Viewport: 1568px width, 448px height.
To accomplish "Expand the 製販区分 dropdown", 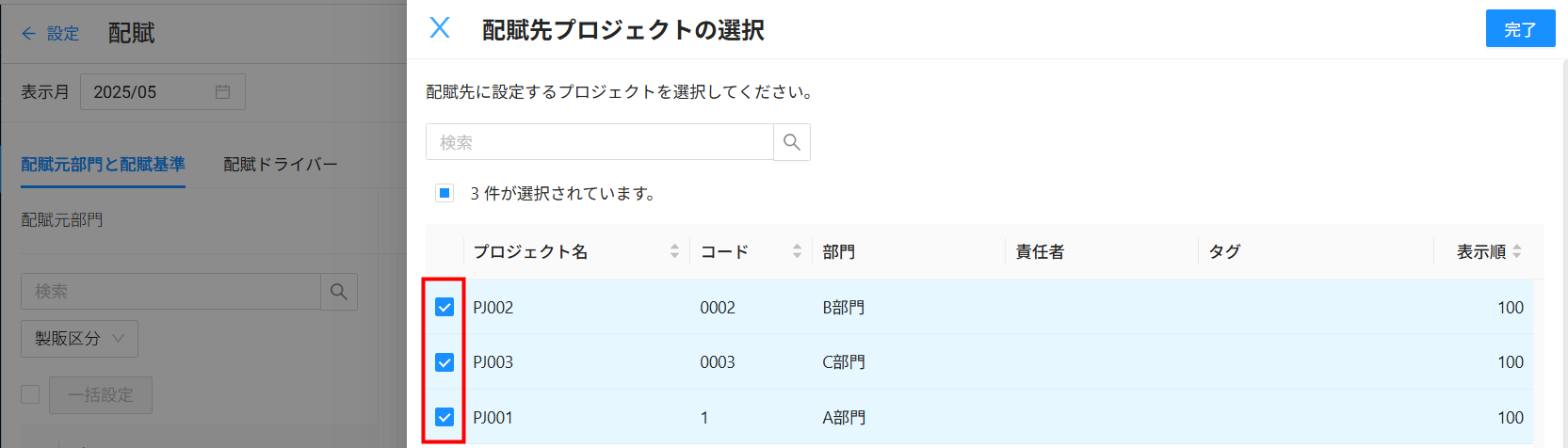I will (x=79, y=339).
